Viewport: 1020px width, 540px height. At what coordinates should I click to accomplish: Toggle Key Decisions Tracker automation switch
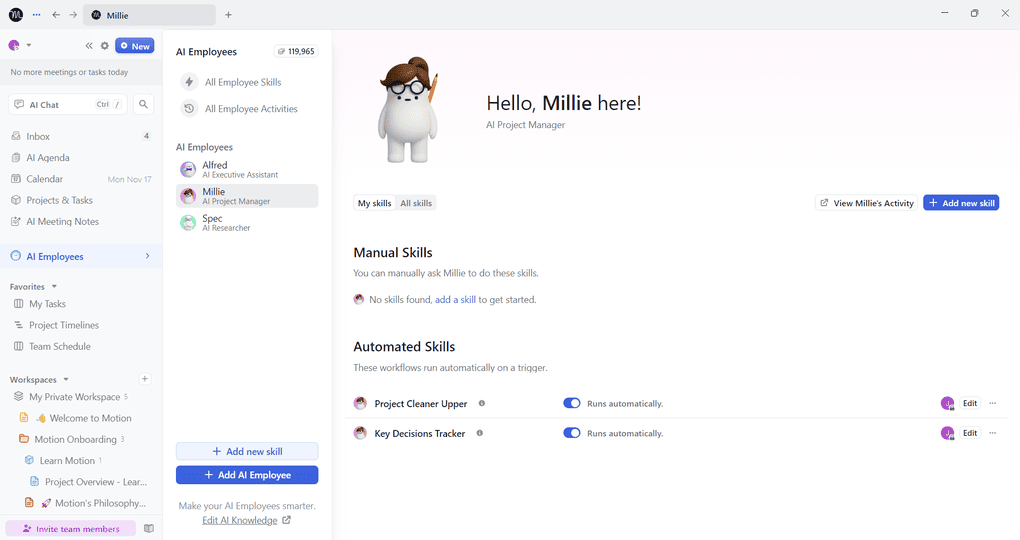[572, 433]
